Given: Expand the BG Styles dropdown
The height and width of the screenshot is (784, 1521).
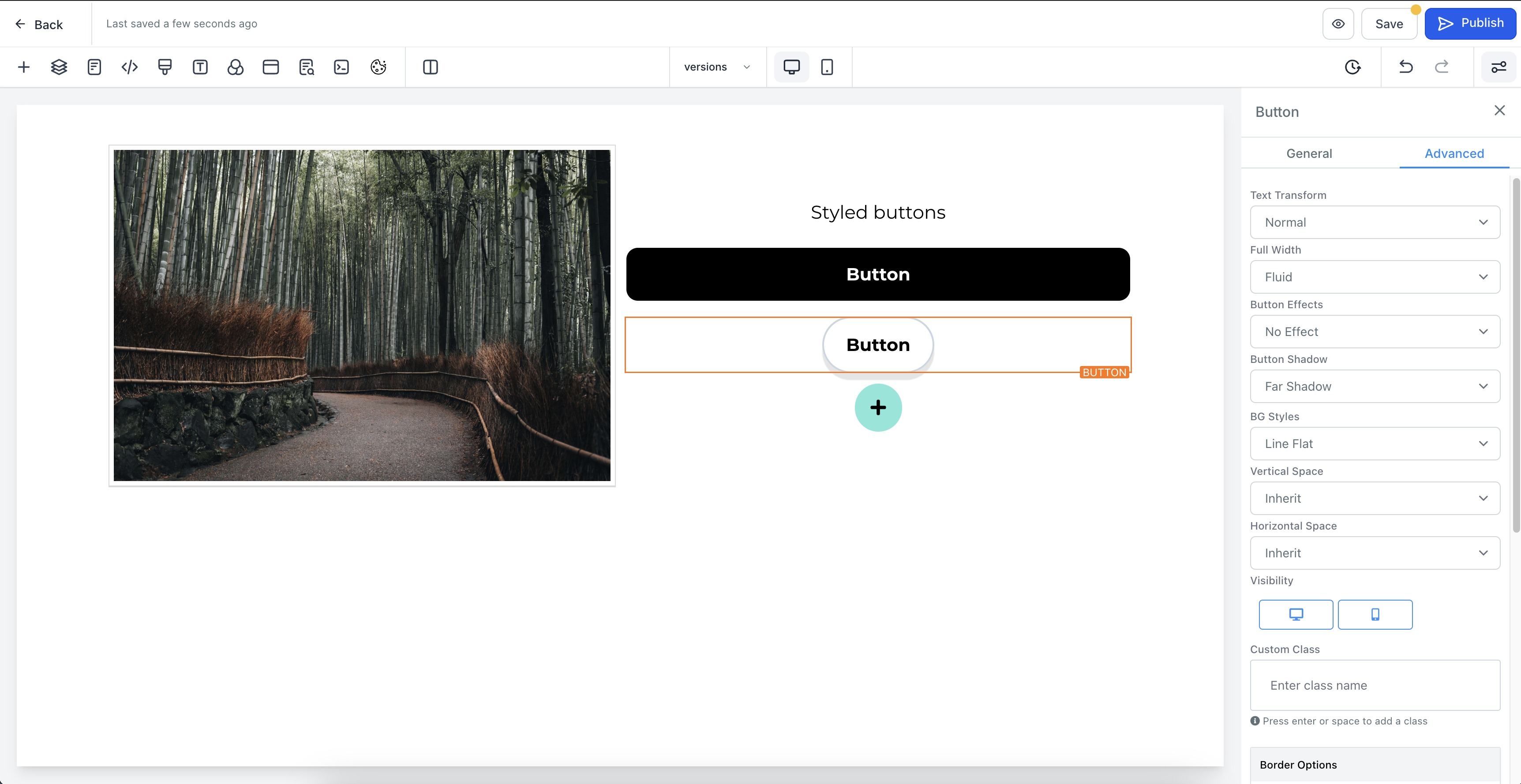Looking at the screenshot, I should coord(1375,444).
